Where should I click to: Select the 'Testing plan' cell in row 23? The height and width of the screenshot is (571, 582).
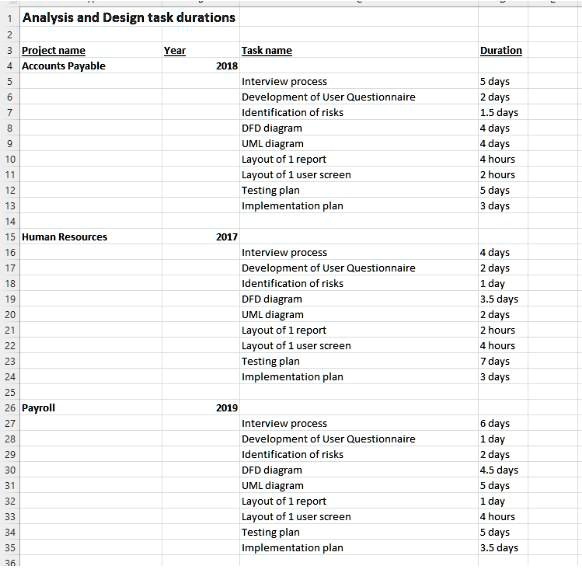[x=359, y=361]
